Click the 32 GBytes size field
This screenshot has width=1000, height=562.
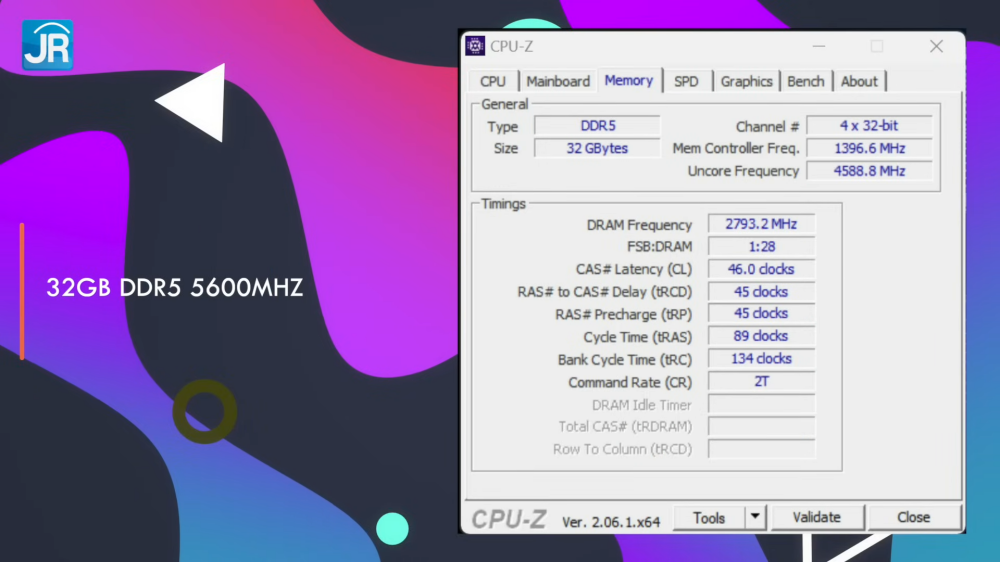pos(597,148)
